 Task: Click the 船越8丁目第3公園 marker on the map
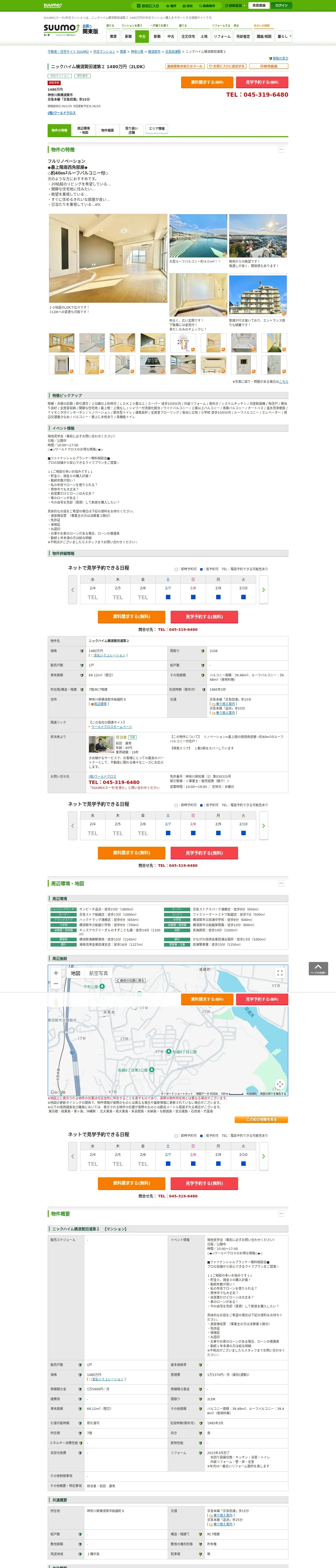(151, 1069)
